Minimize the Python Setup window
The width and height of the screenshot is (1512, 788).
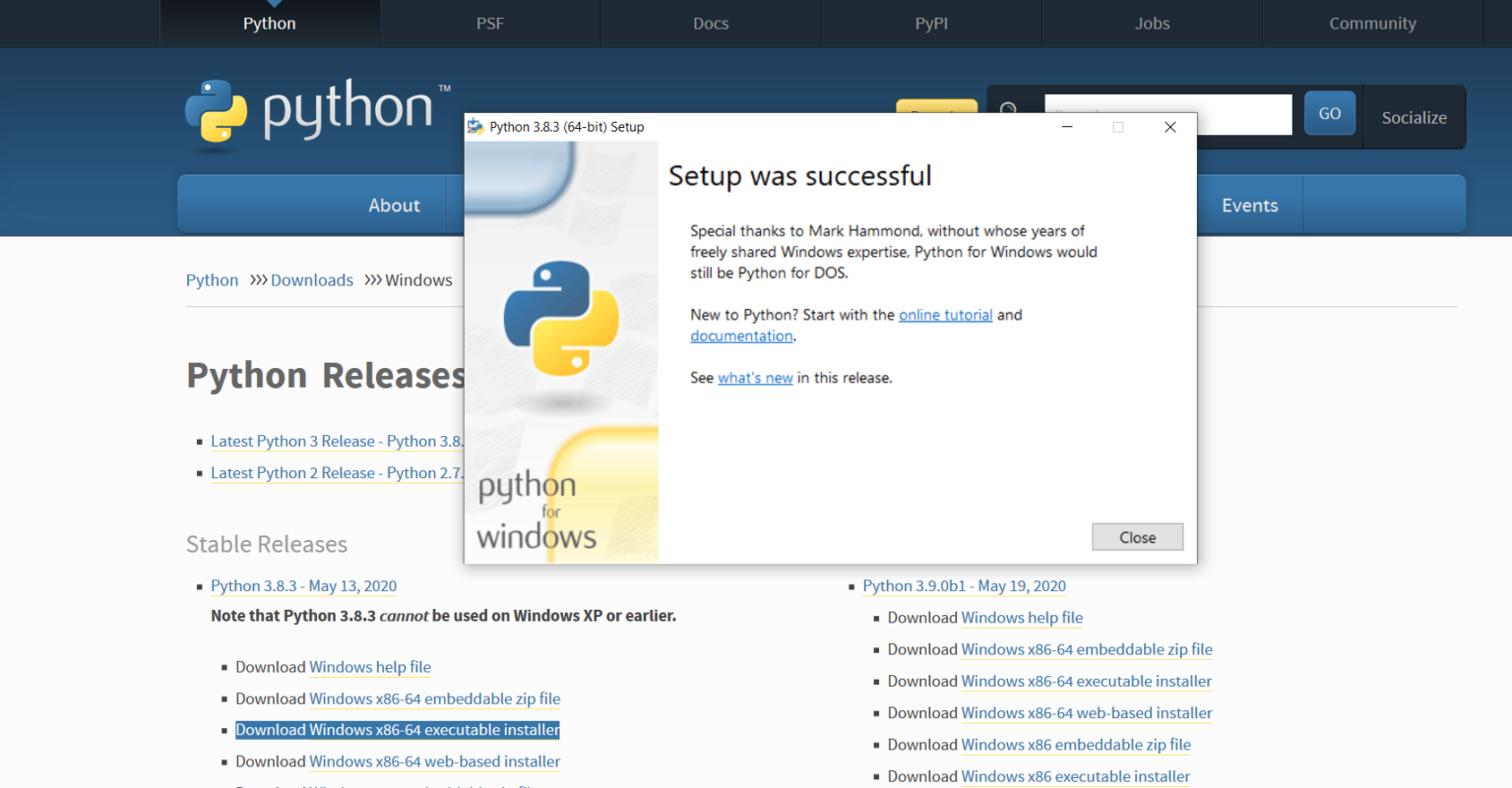[1066, 127]
